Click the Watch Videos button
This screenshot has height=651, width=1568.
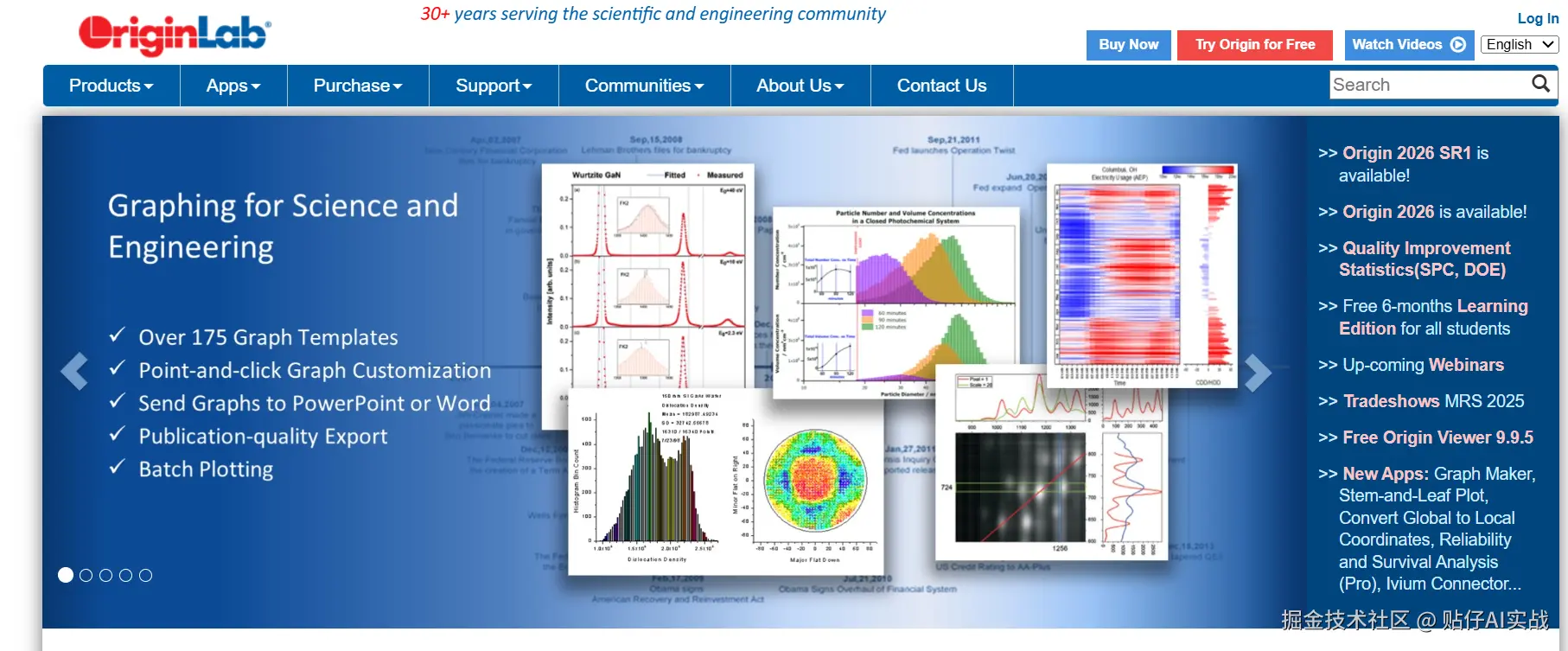coord(1409,45)
